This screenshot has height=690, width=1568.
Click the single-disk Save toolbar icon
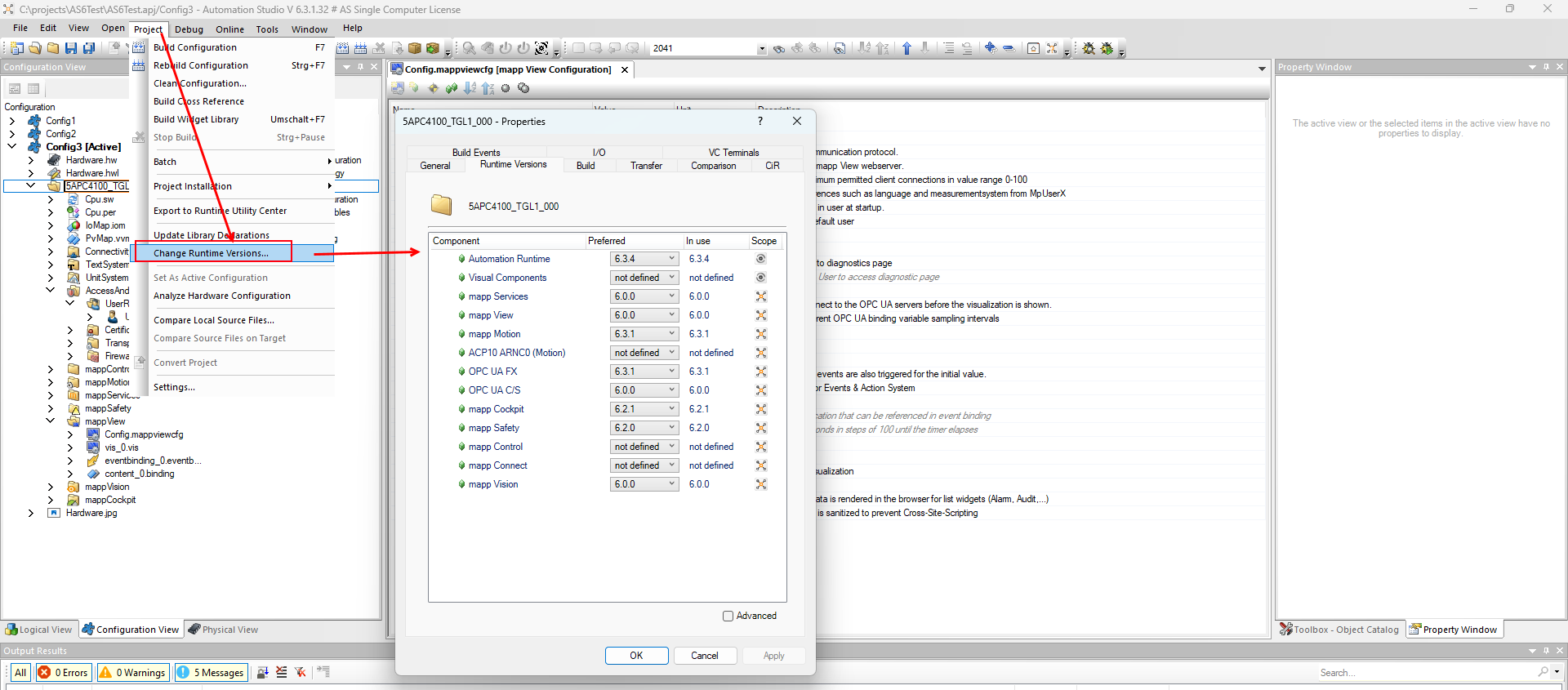(71, 48)
